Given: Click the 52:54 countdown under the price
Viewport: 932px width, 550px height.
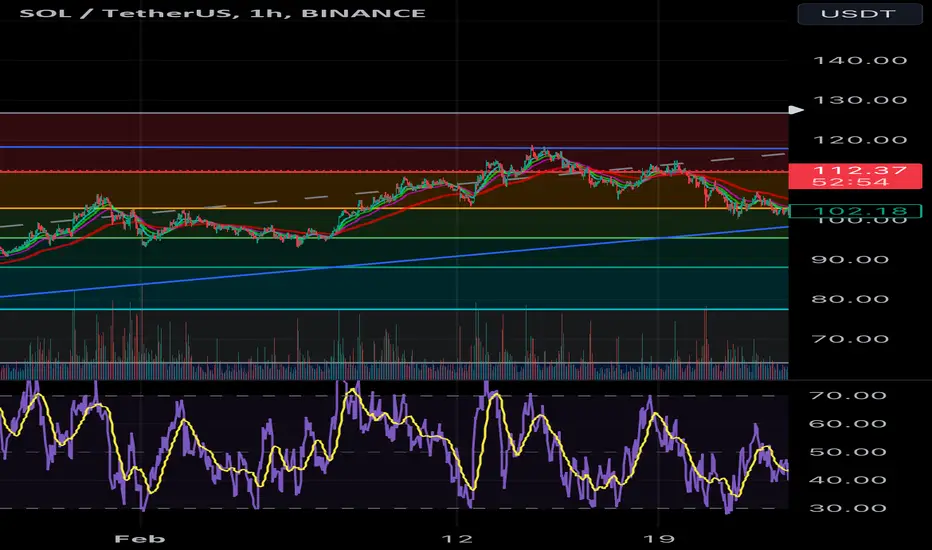Looking at the screenshot, I should [851, 182].
